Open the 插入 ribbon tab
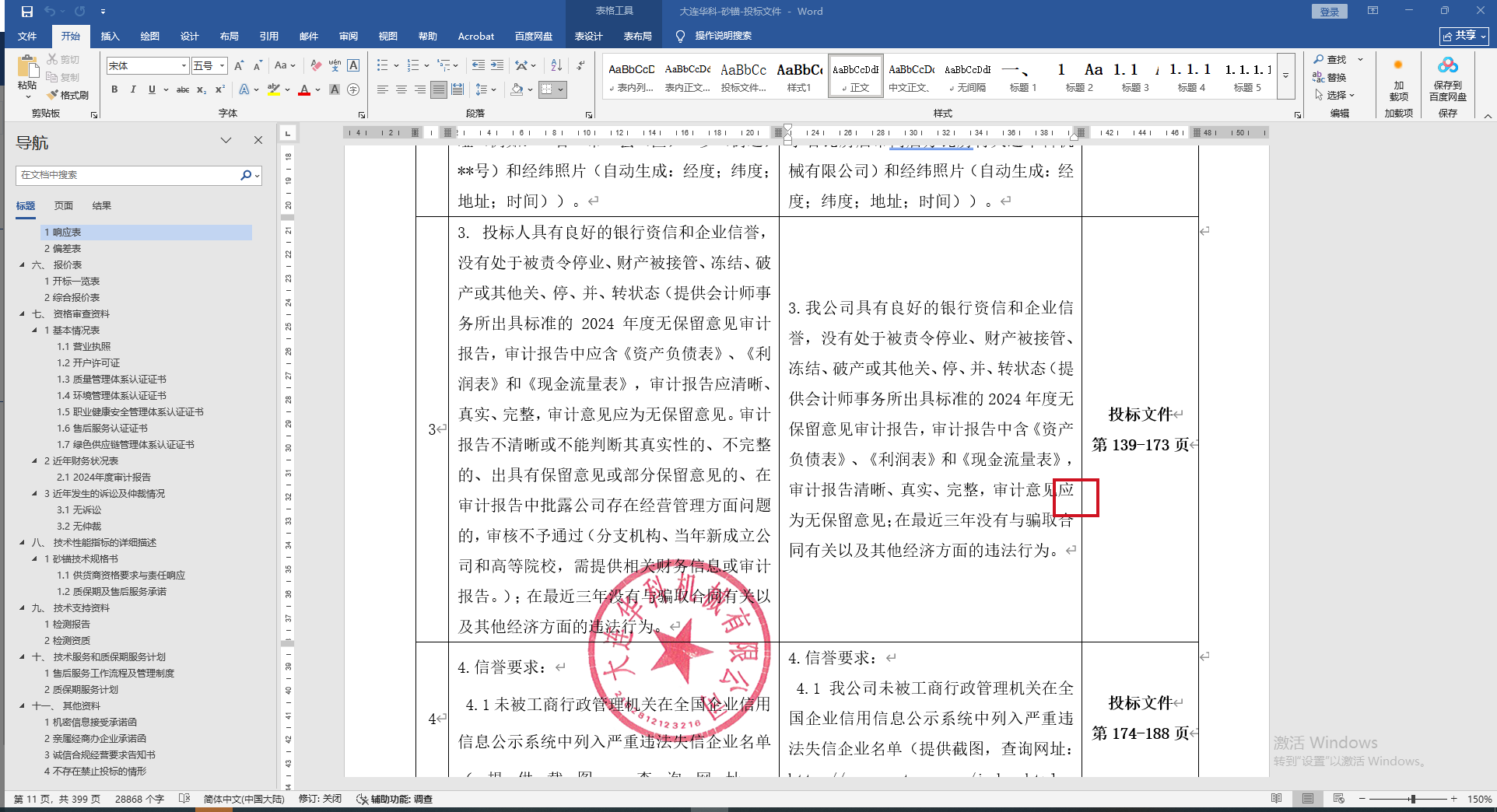 110,36
